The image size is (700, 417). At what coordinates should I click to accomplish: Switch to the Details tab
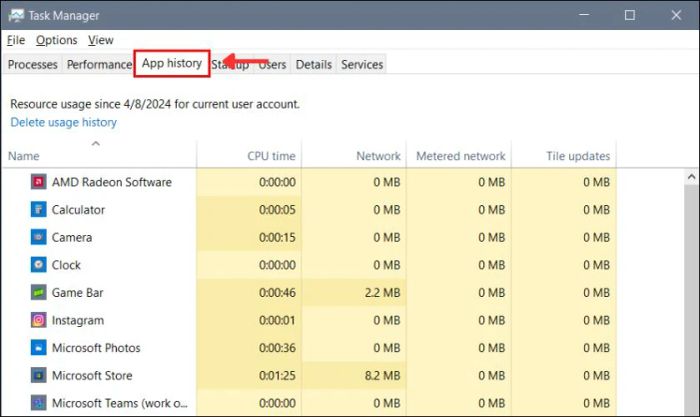(314, 64)
